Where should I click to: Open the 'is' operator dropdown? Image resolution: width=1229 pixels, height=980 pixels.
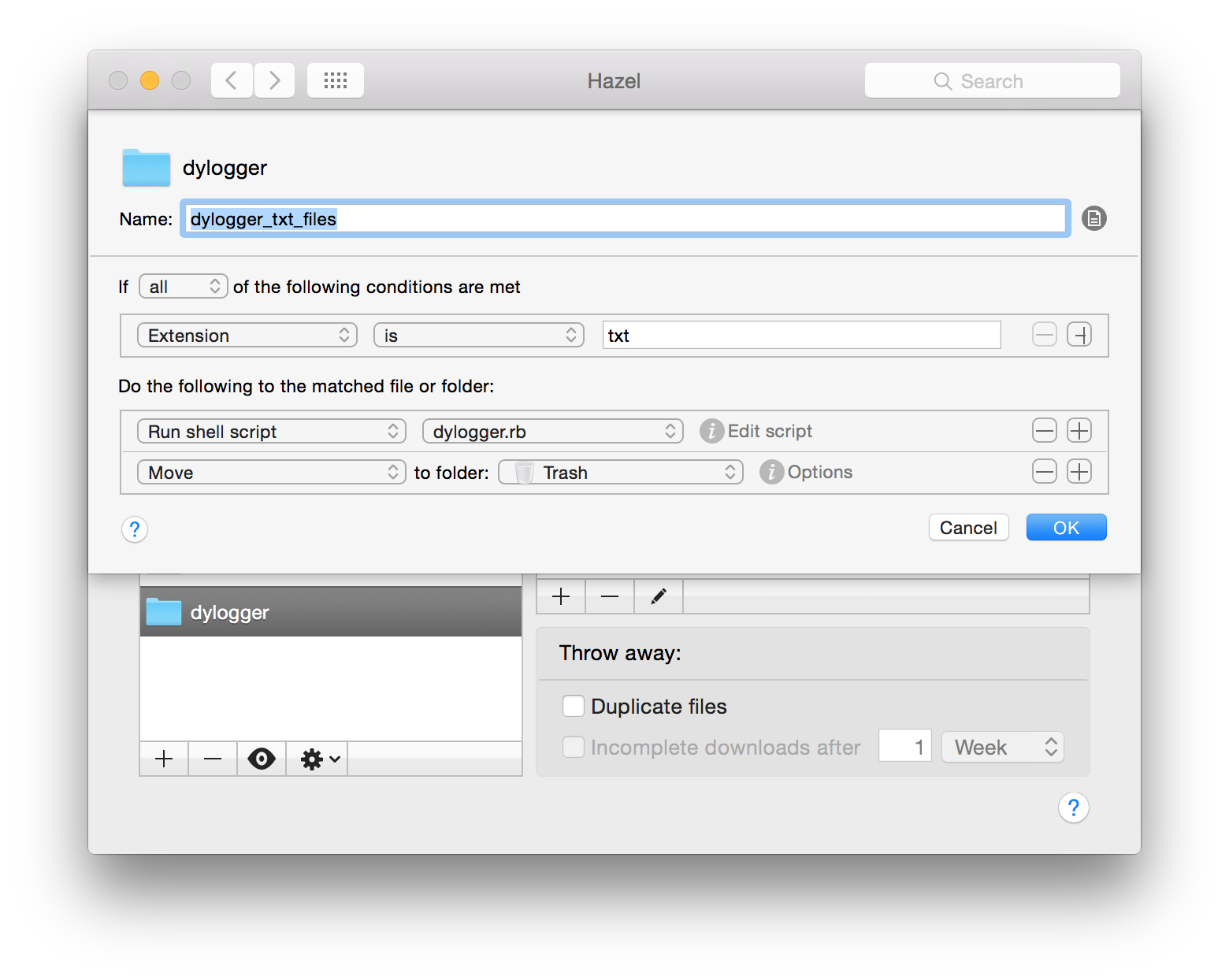[x=479, y=335]
